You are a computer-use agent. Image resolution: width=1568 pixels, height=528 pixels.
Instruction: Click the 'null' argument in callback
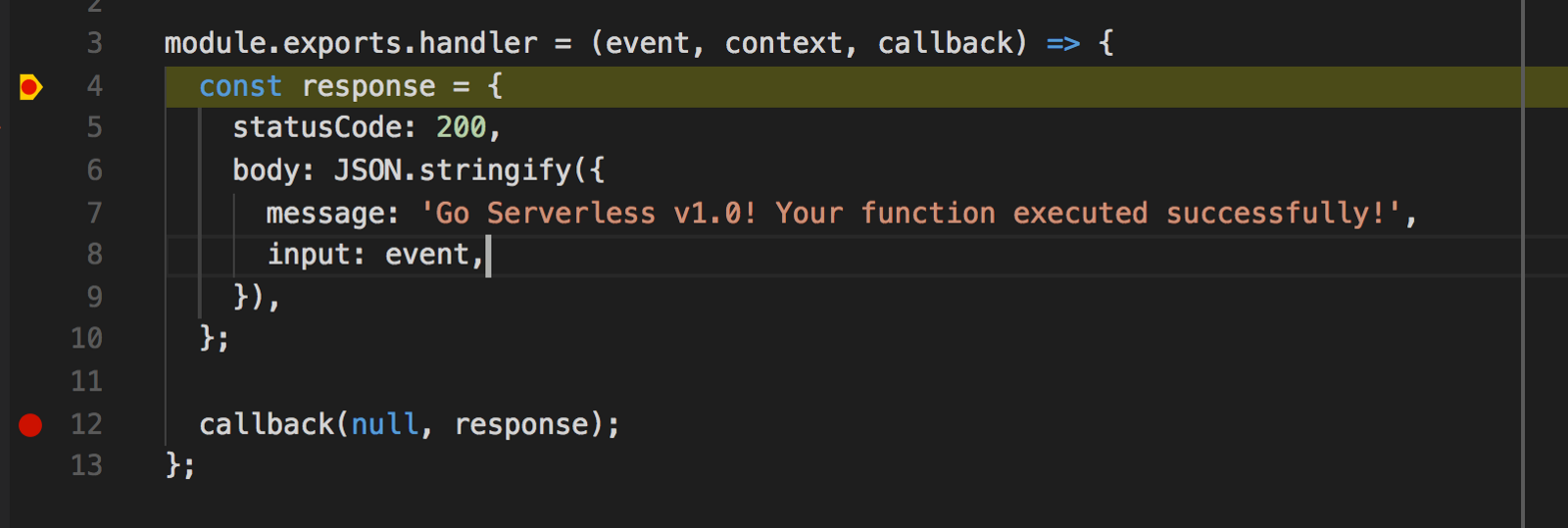(x=385, y=424)
